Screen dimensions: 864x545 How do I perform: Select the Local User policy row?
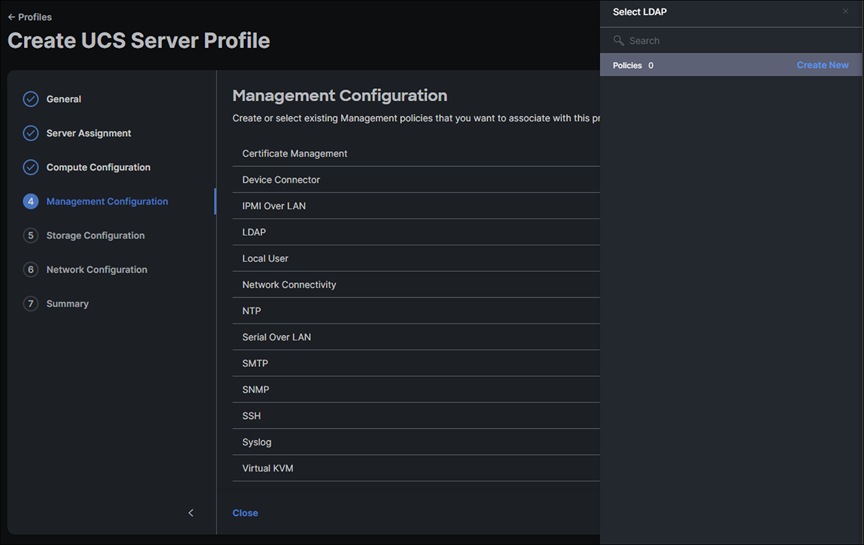pos(416,258)
